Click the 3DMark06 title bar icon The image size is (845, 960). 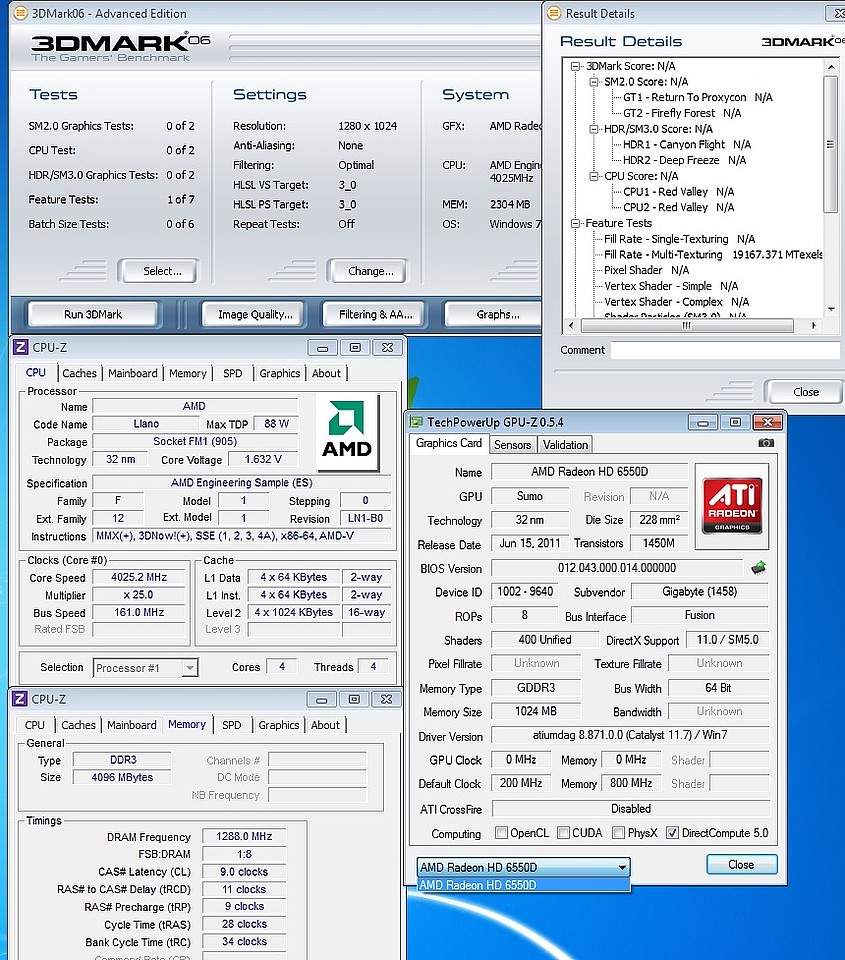coord(20,13)
